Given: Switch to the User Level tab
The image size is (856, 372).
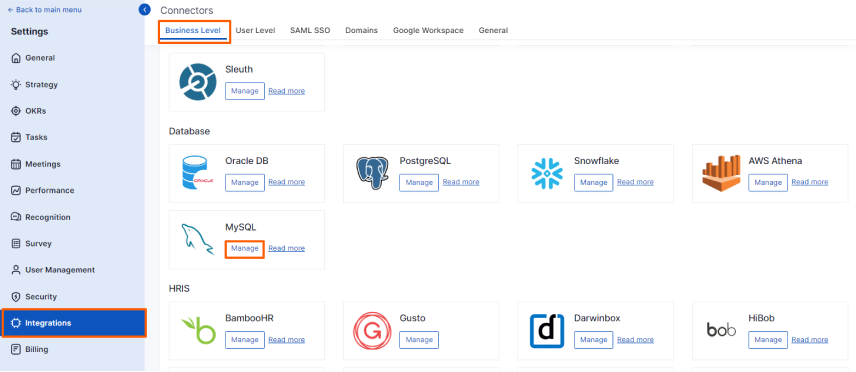Looking at the screenshot, I should click(255, 31).
